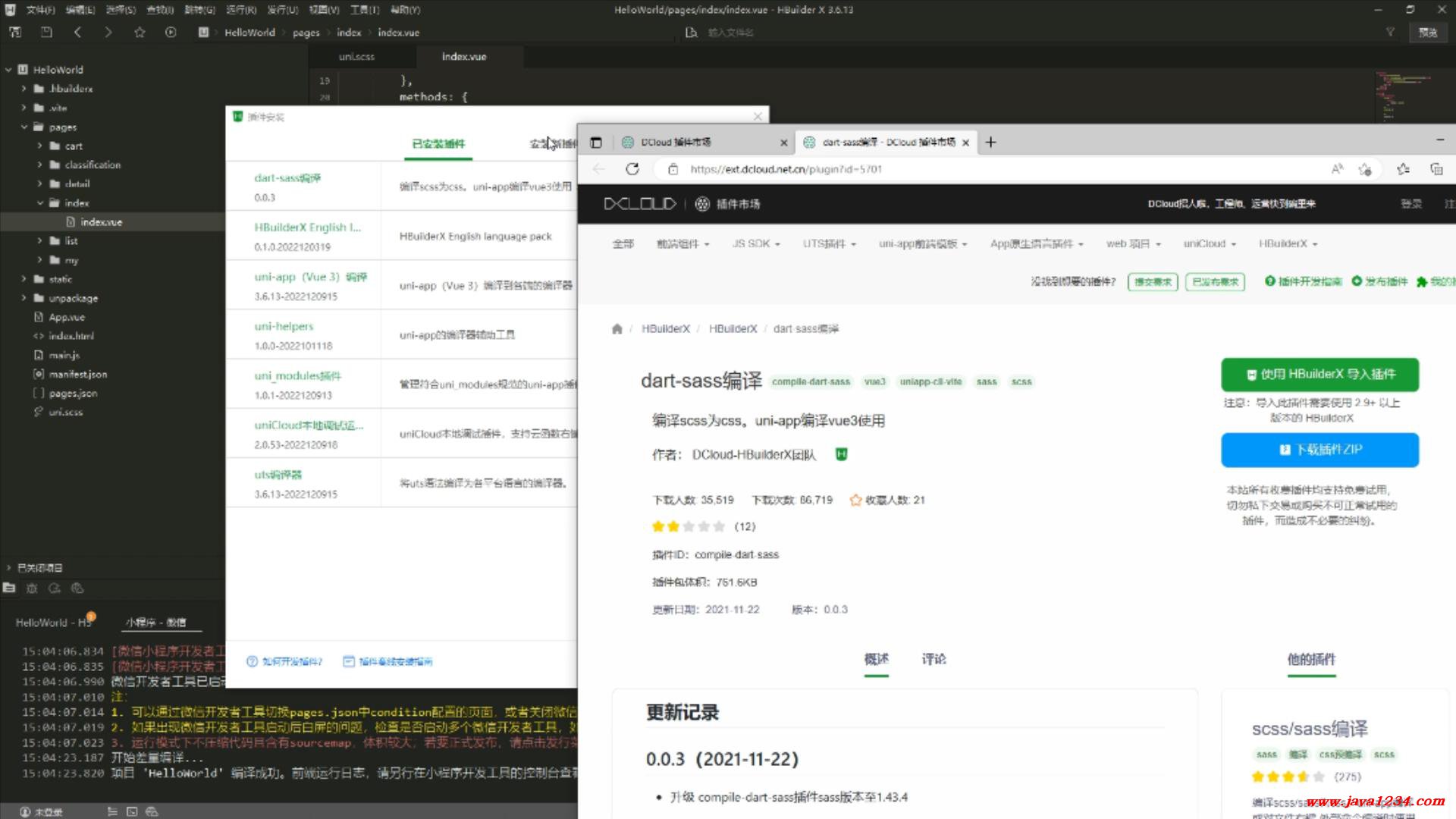
Task: Go back using HBuilderX toolbar arrow
Action: [77, 32]
